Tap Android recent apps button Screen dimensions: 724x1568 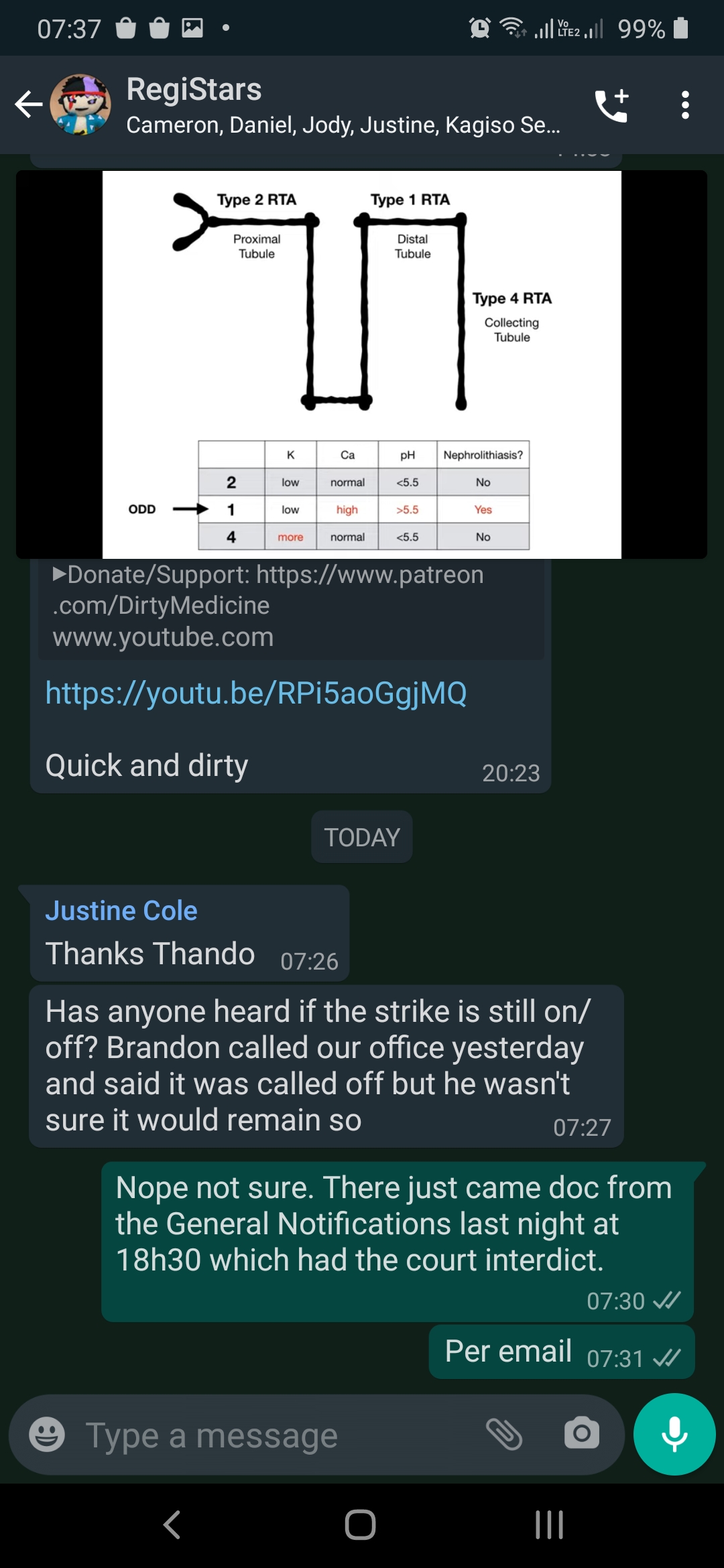click(x=549, y=1524)
